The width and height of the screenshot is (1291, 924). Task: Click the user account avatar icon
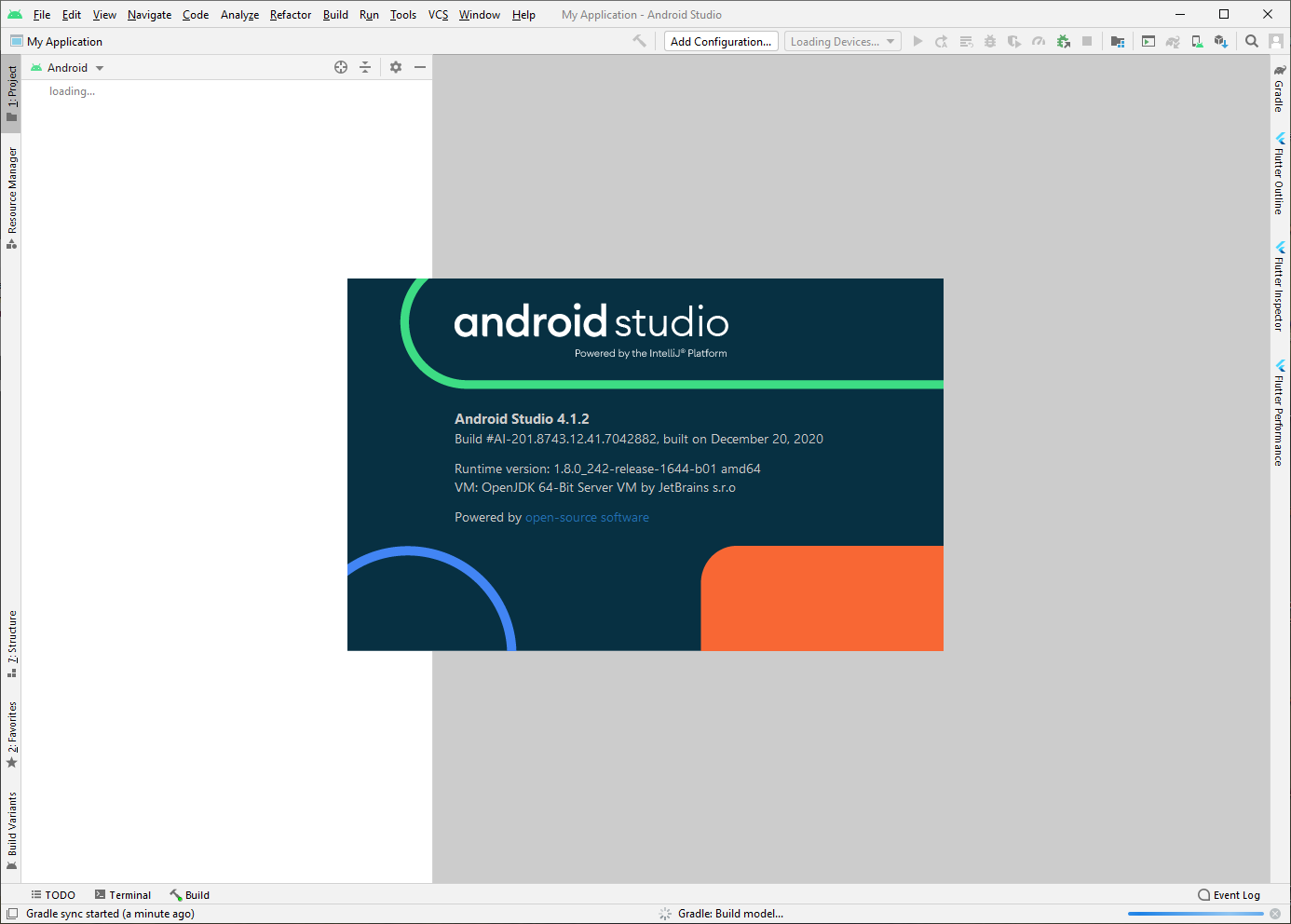[1276, 41]
